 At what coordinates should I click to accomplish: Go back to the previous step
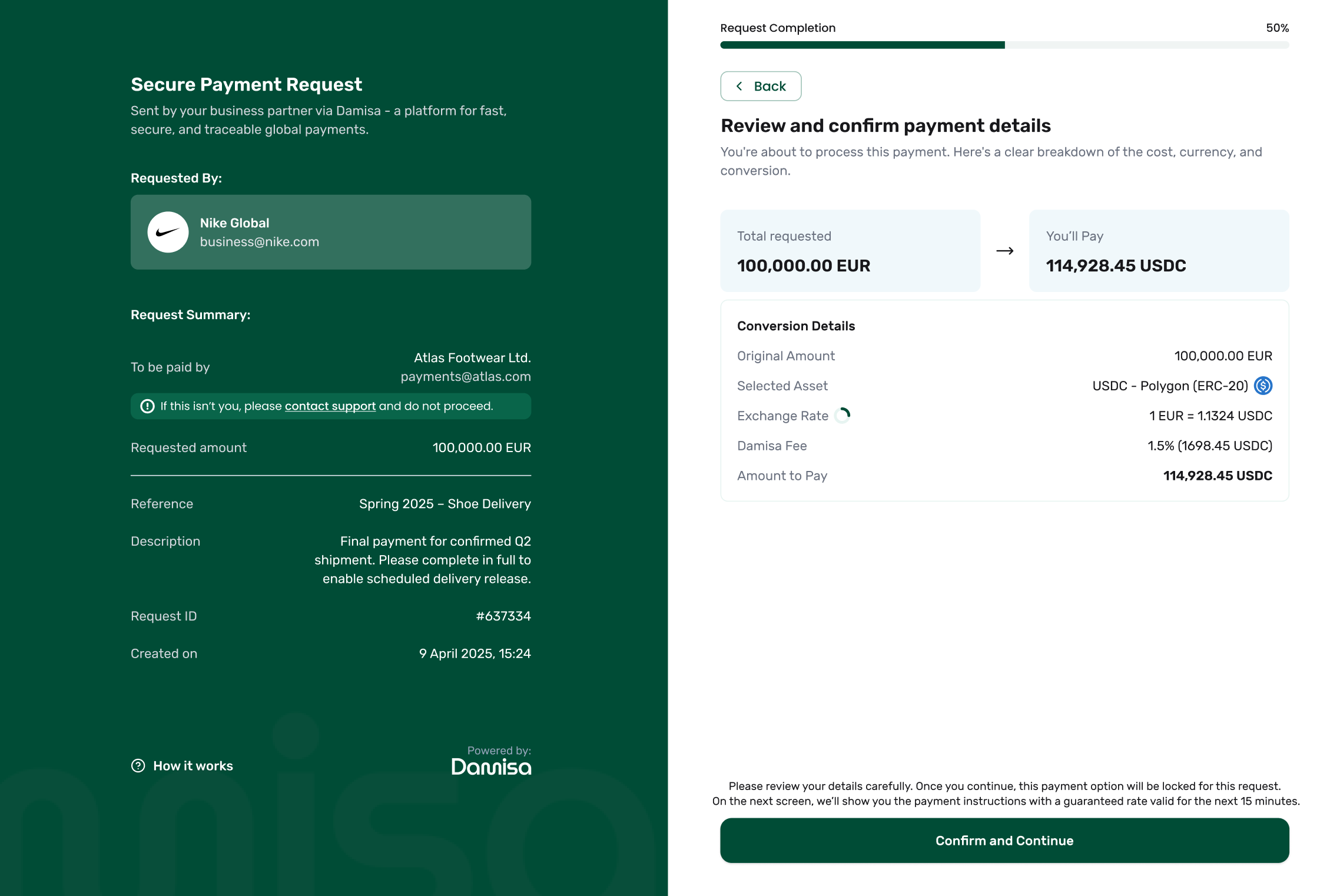(x=760, y=86)
